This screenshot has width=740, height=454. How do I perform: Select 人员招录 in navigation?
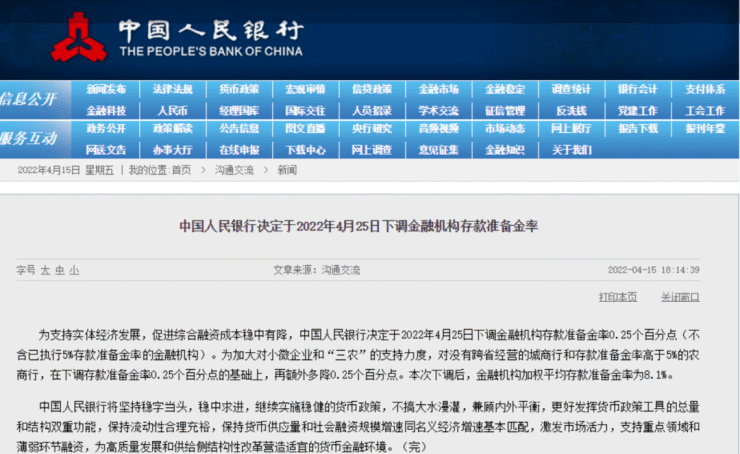[x=372, y=111]
